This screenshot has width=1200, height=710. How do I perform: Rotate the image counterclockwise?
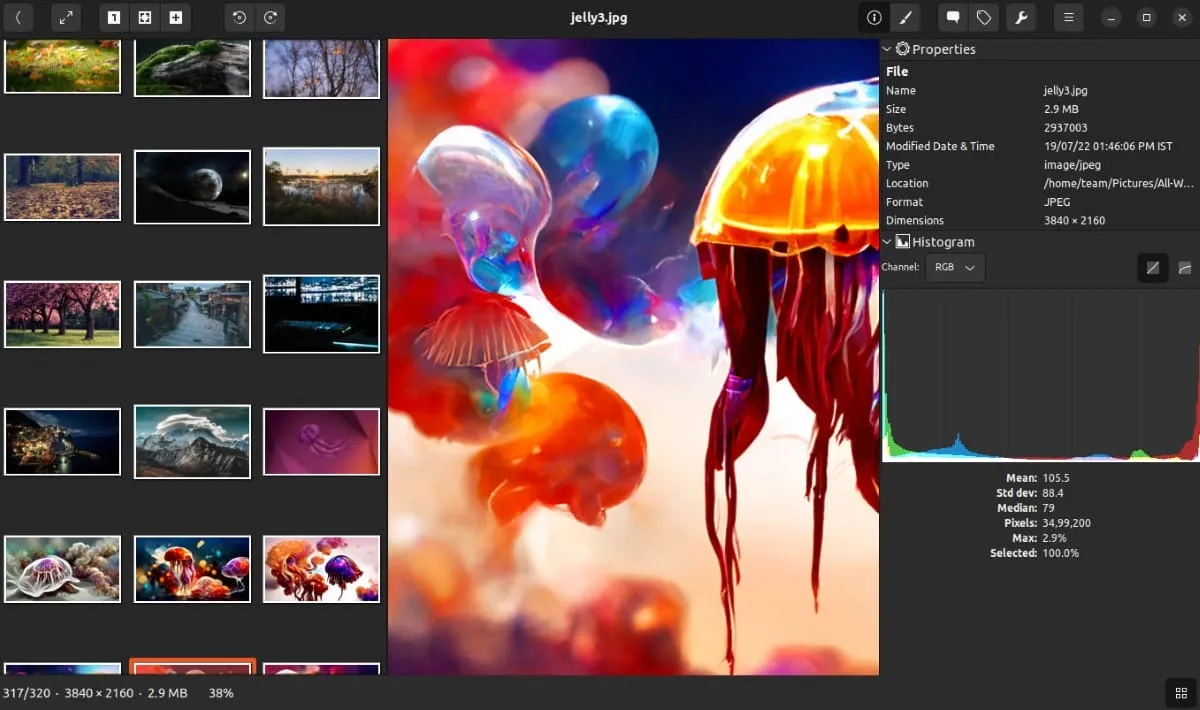click(x=239, y=17)
